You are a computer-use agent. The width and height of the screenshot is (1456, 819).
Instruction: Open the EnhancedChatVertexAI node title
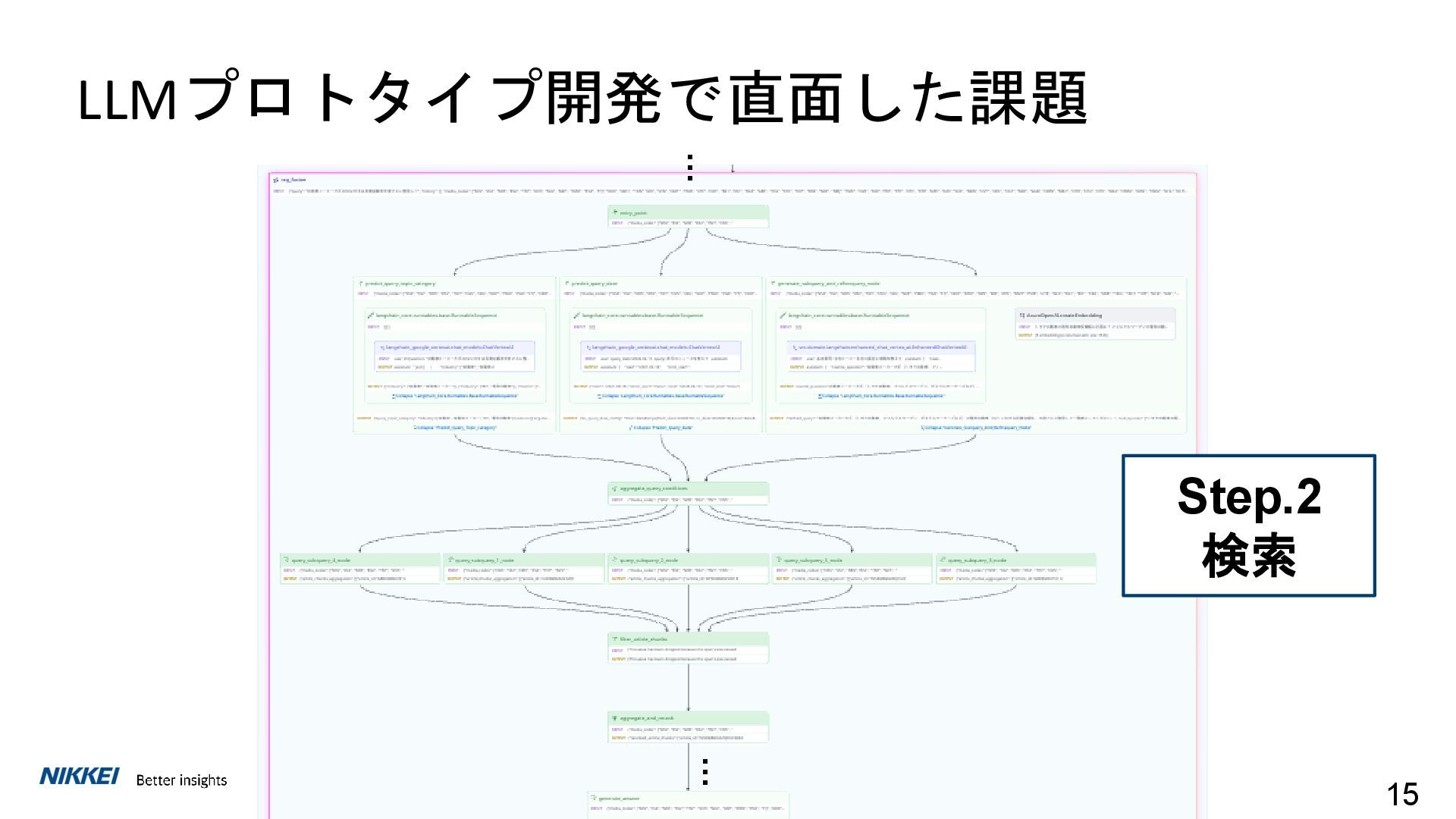click(x=882, y=347)
